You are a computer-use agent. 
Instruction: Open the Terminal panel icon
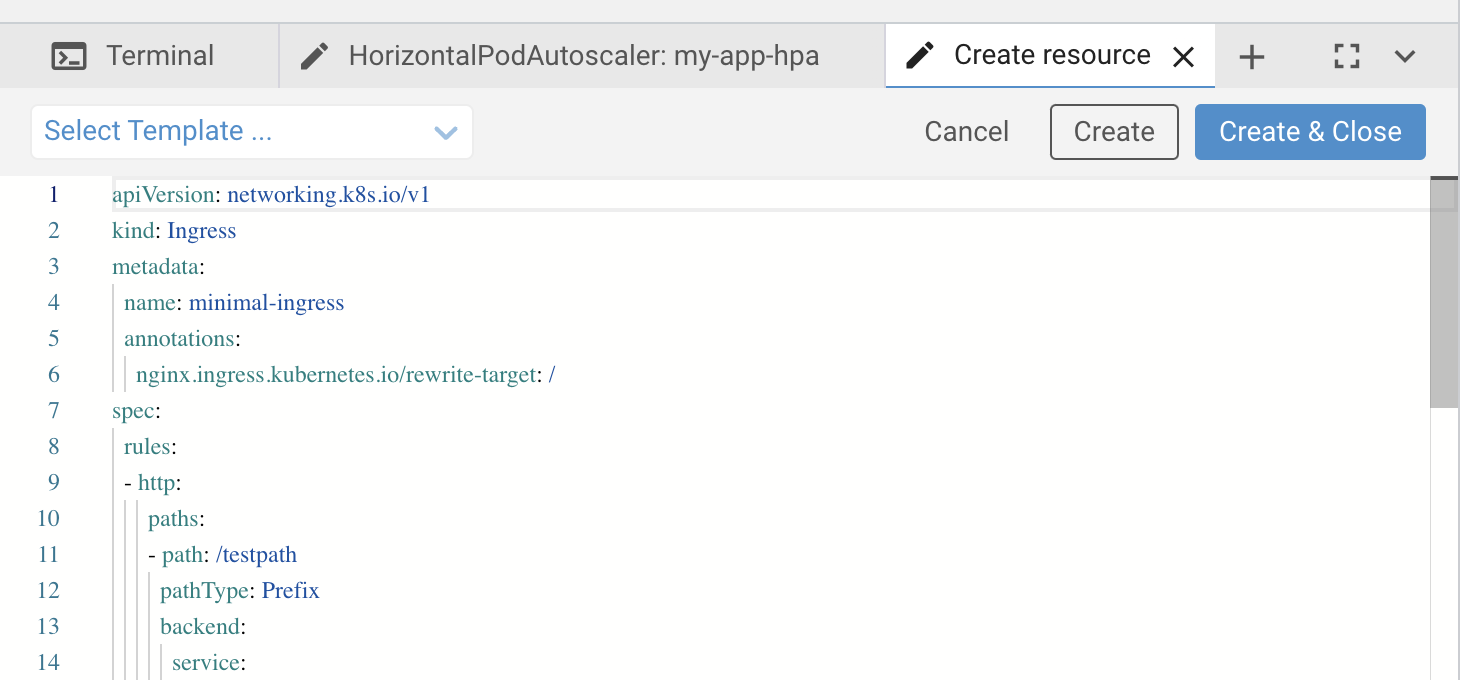point(70,56)
